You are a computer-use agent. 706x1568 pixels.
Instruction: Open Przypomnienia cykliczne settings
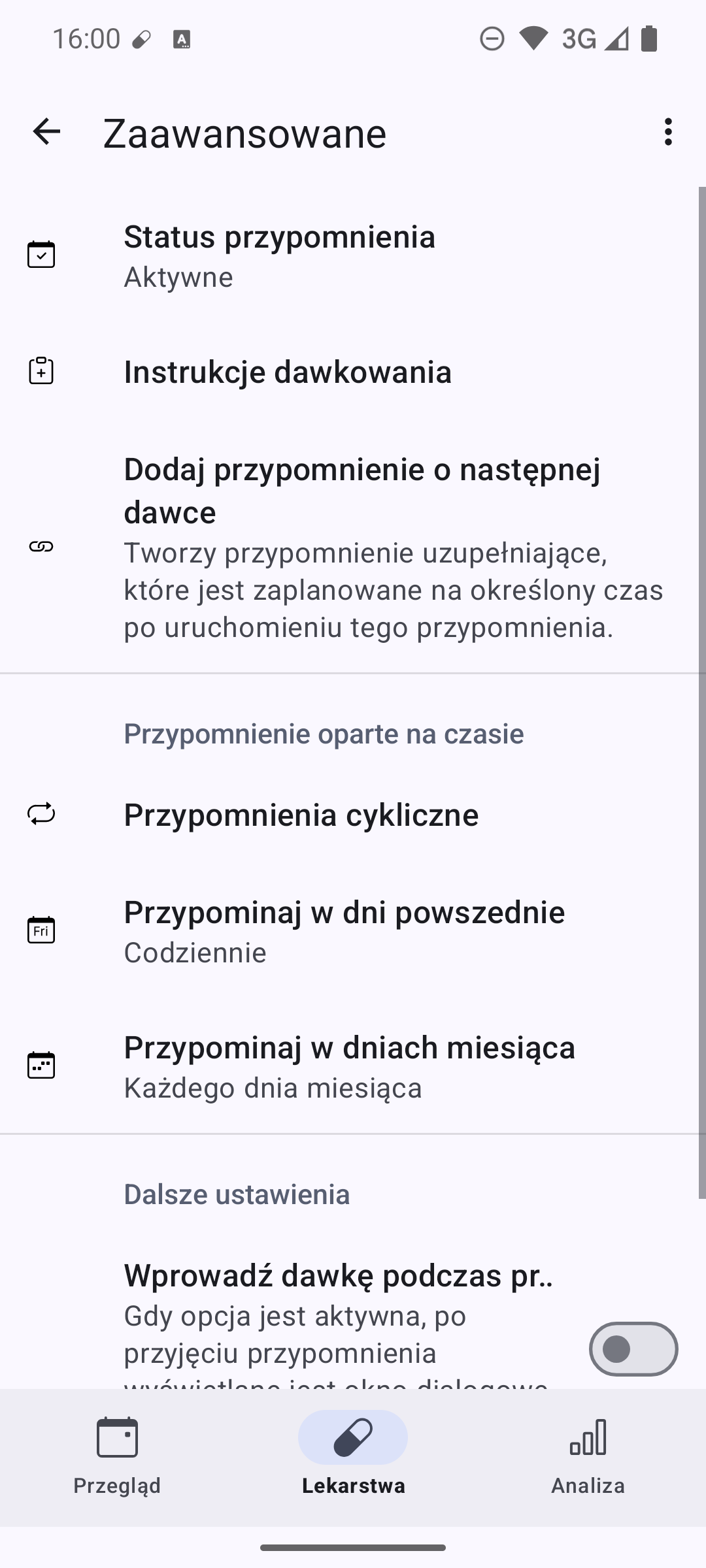tap(301, 815)
